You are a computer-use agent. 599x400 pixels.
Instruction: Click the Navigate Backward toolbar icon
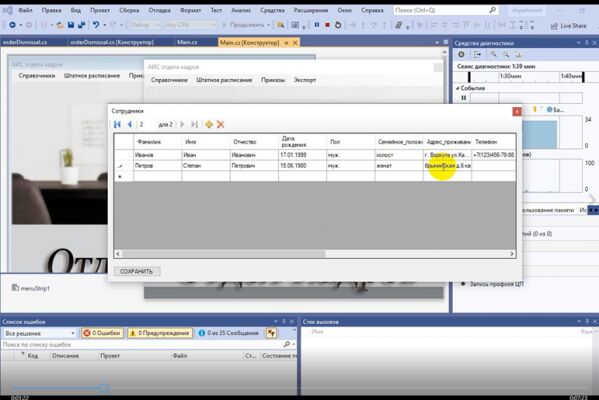click(x=12, y=25)
